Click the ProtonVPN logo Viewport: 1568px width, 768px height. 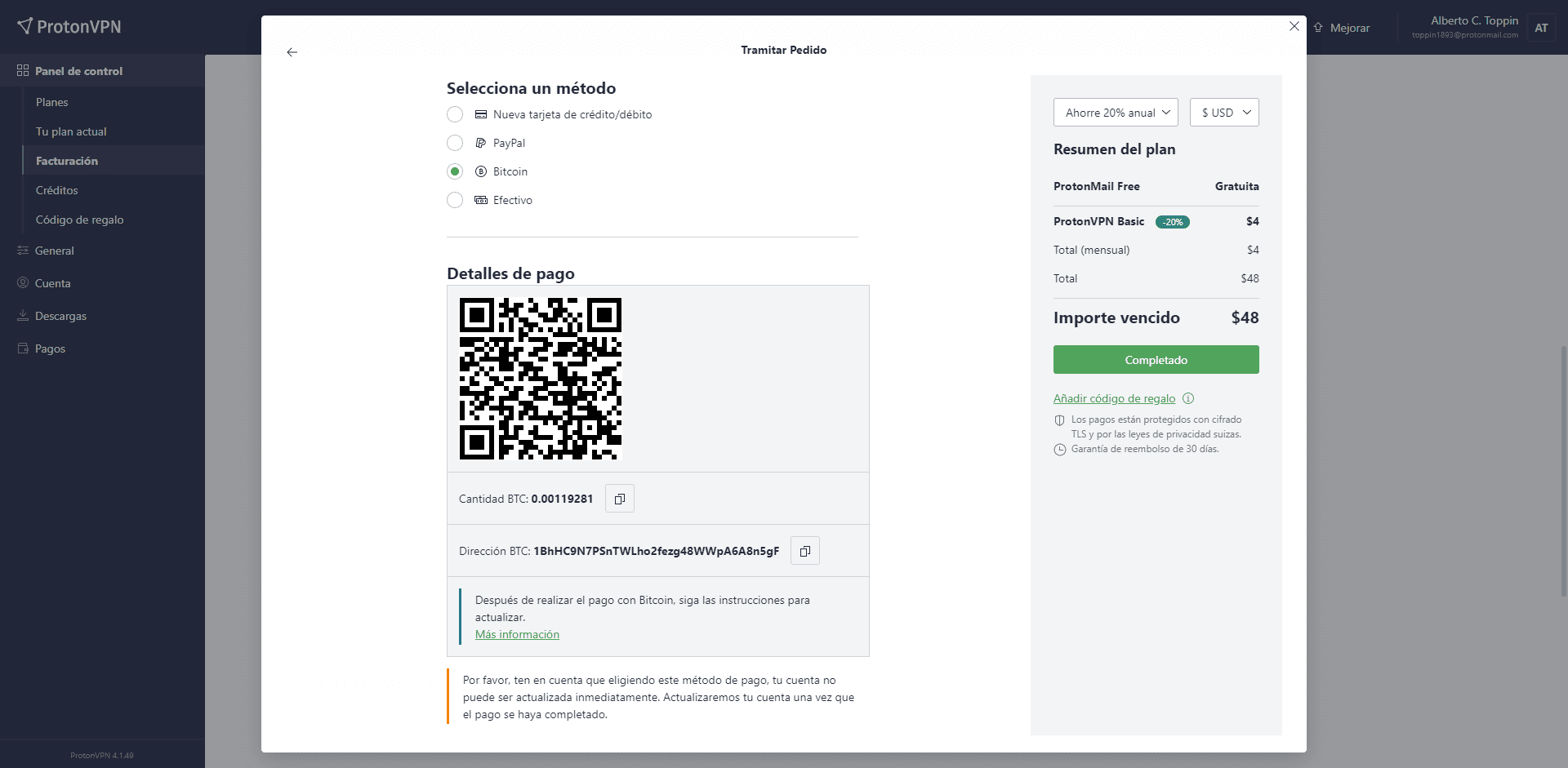click(69, 27)
